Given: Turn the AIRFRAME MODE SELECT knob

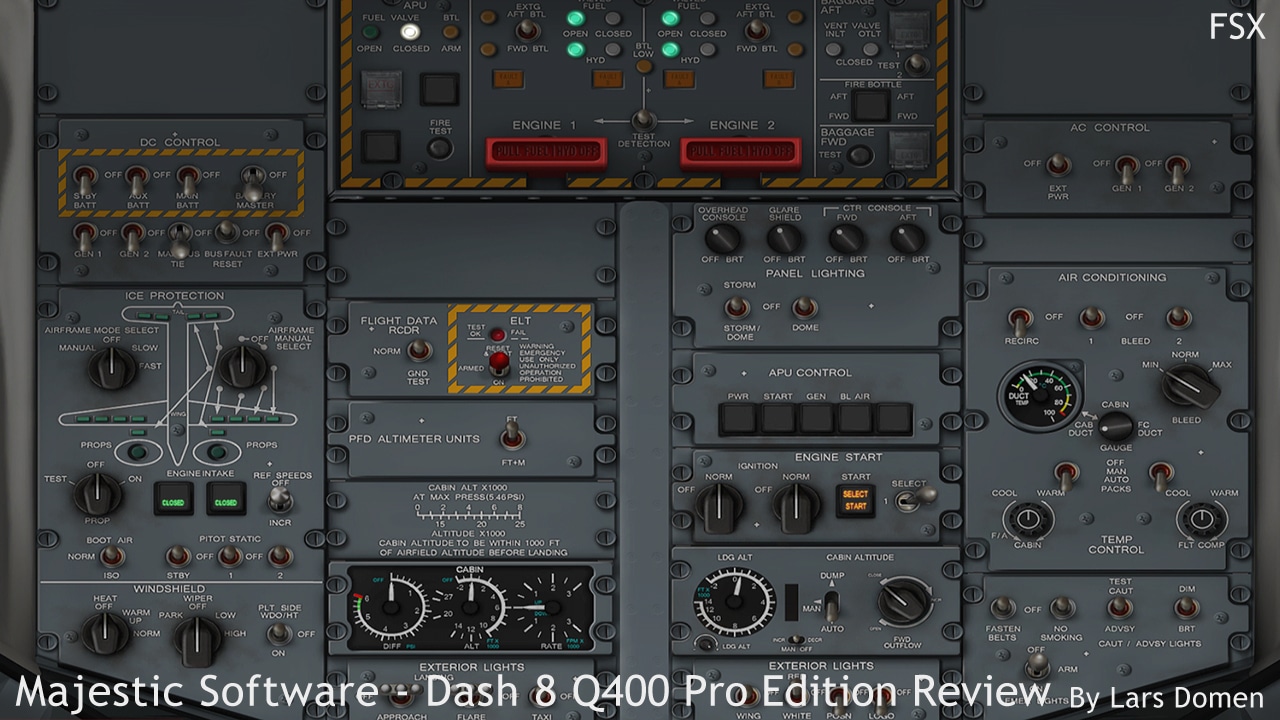Looking at the screenshot, I should (x=112, y=366).
